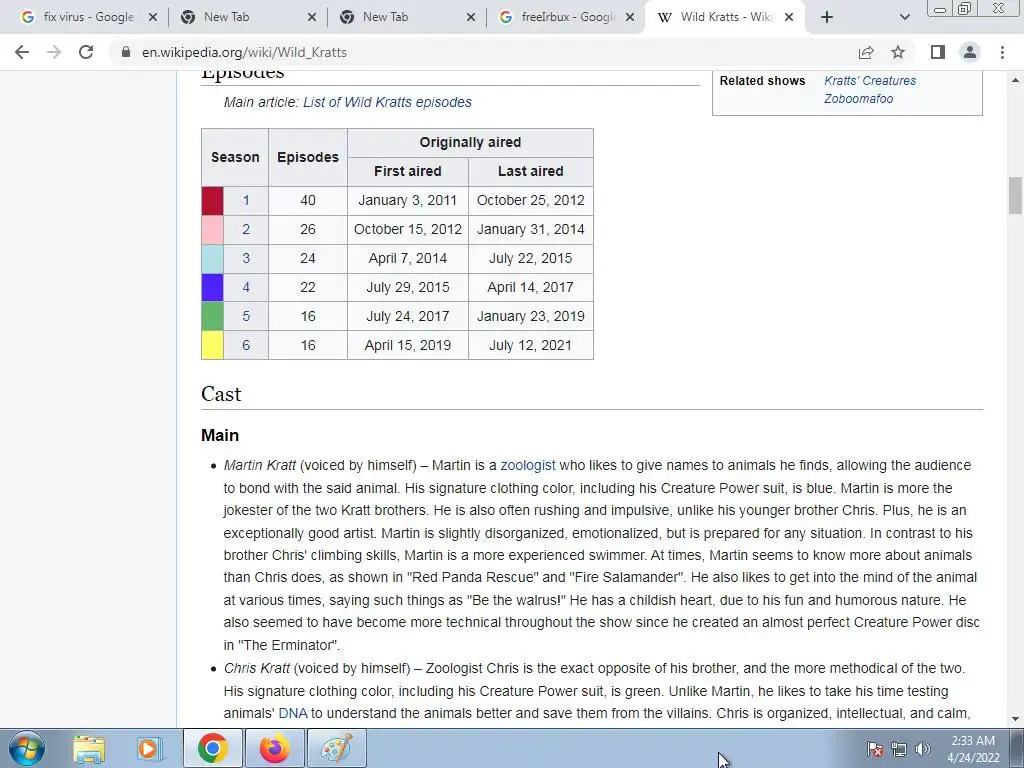
Task: Open Season 2 link
Action: 246,229
